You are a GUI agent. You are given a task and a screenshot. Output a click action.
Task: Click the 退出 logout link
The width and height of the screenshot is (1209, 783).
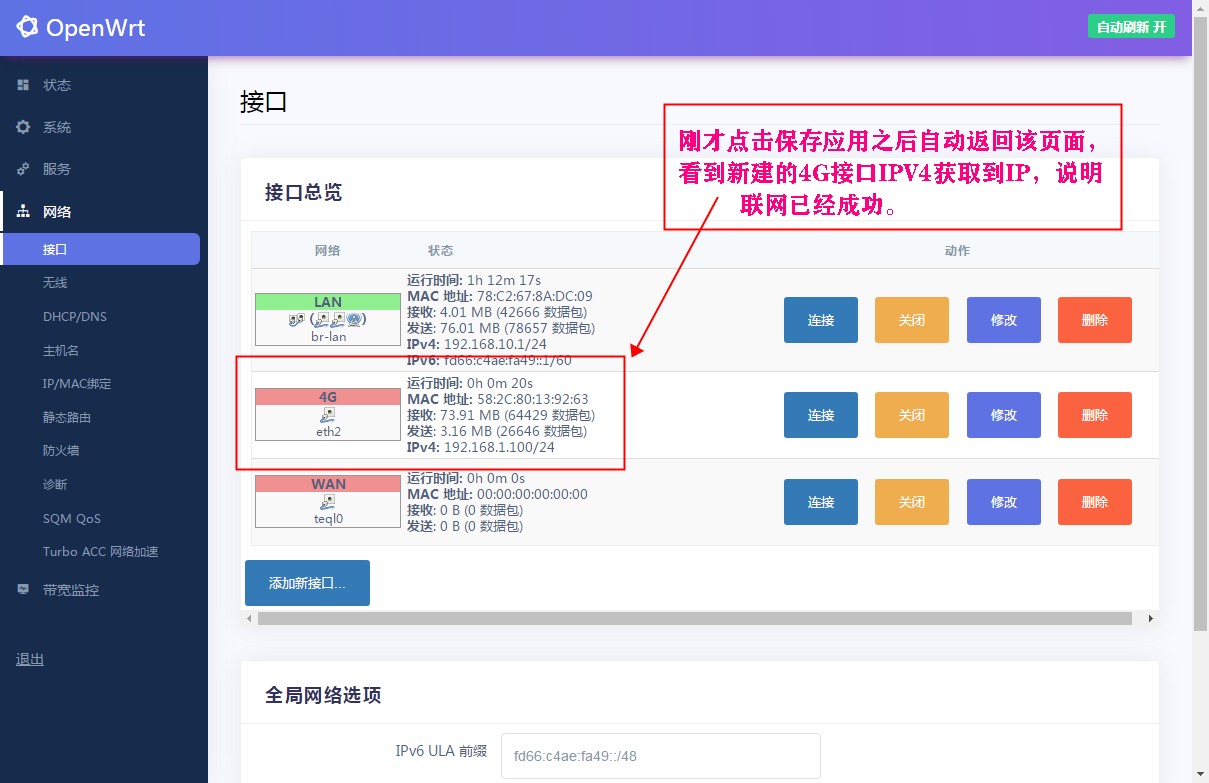pos(30,659)
